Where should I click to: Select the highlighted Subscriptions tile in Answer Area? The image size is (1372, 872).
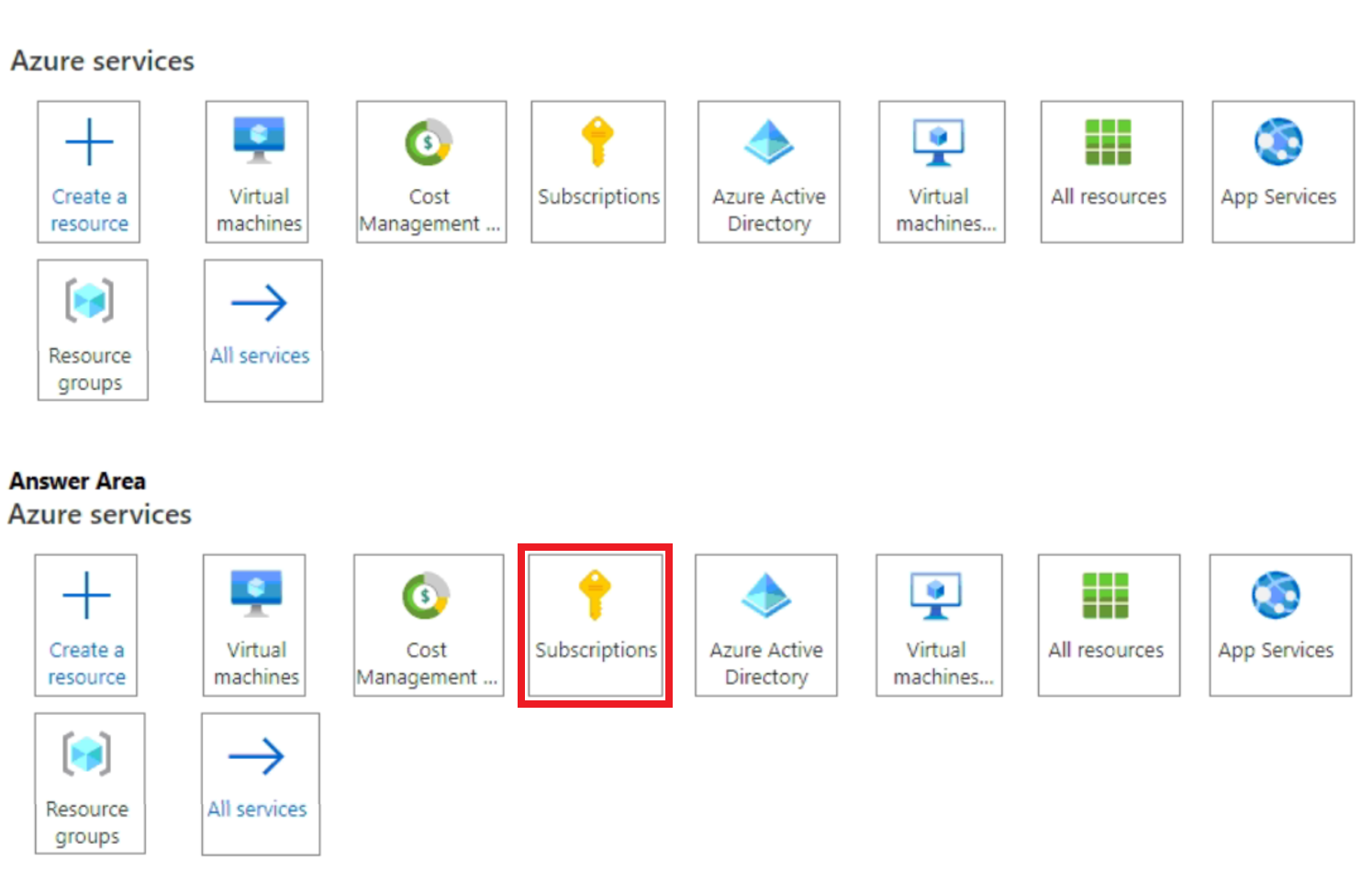pyautogui.click(x=595, y=624)
